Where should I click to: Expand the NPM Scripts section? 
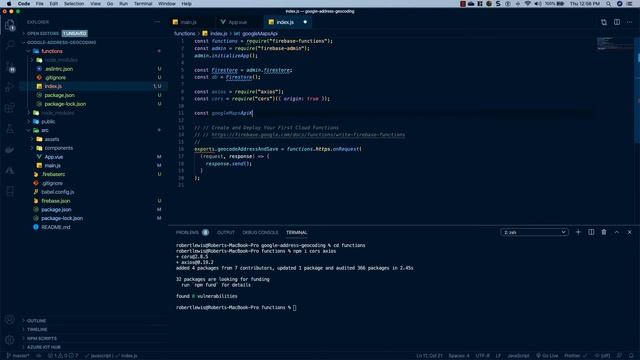point(42,338)
